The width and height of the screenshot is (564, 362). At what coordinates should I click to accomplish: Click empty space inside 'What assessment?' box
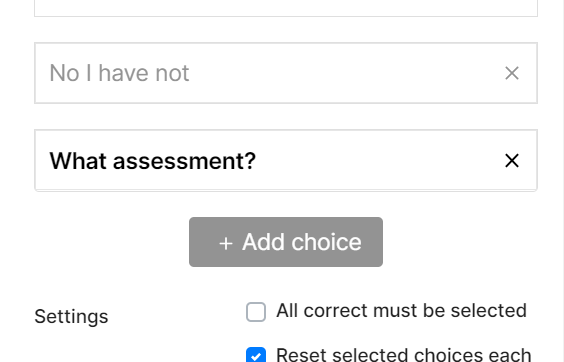pos(378,160)
